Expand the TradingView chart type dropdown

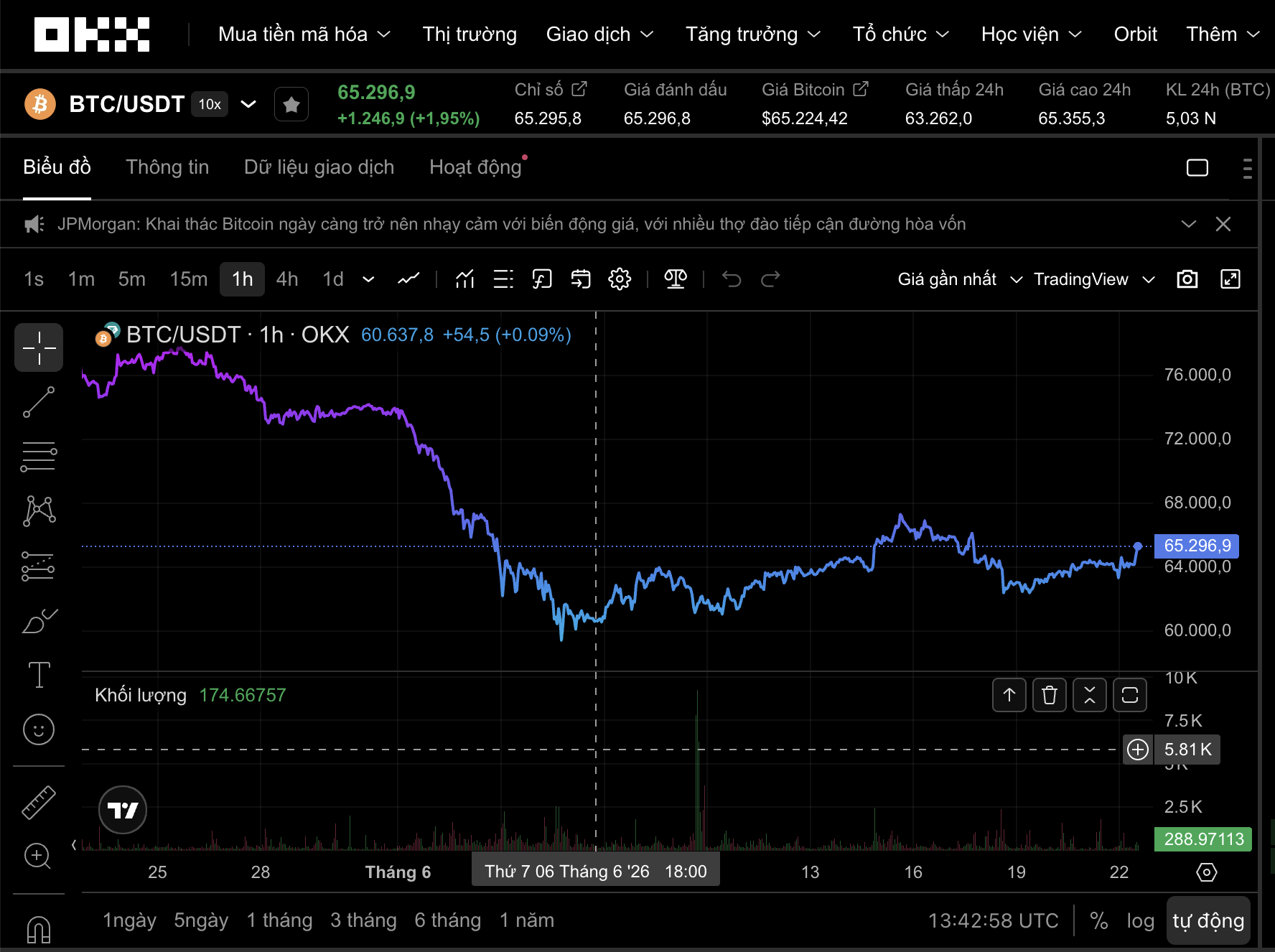[1094, 279]
